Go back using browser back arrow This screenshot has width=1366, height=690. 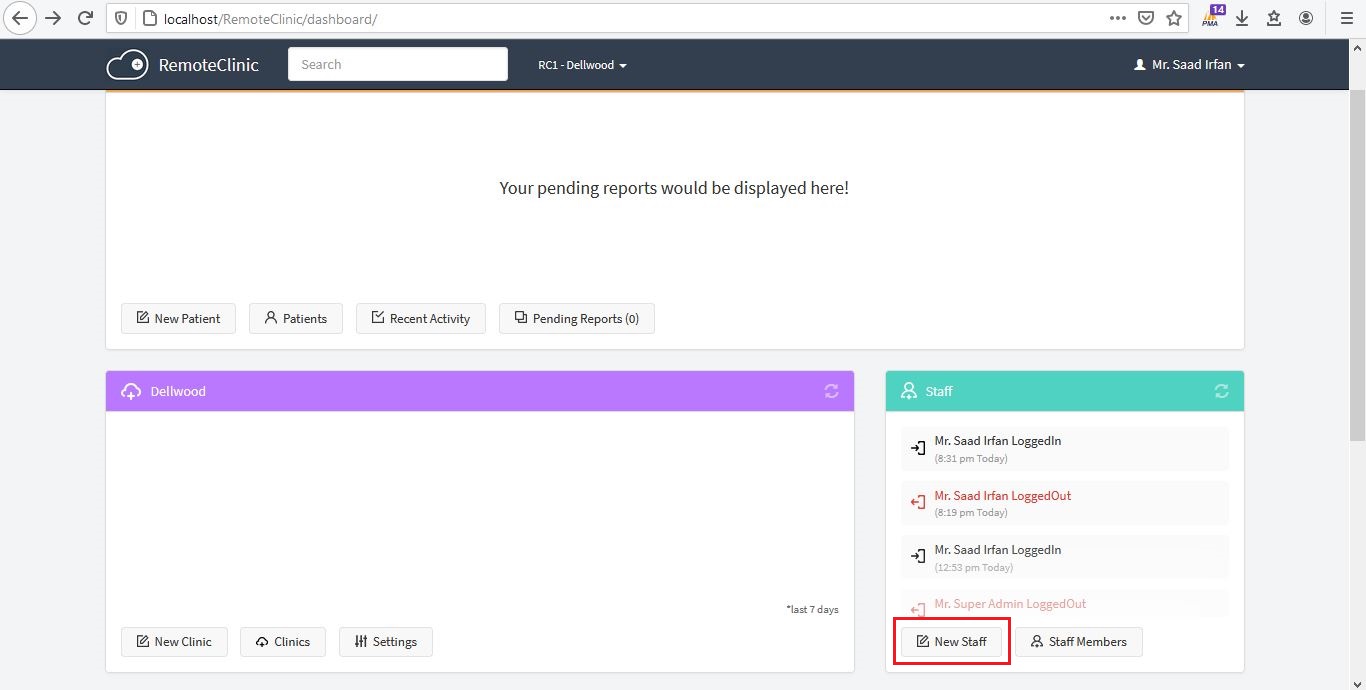pos(20,18)
